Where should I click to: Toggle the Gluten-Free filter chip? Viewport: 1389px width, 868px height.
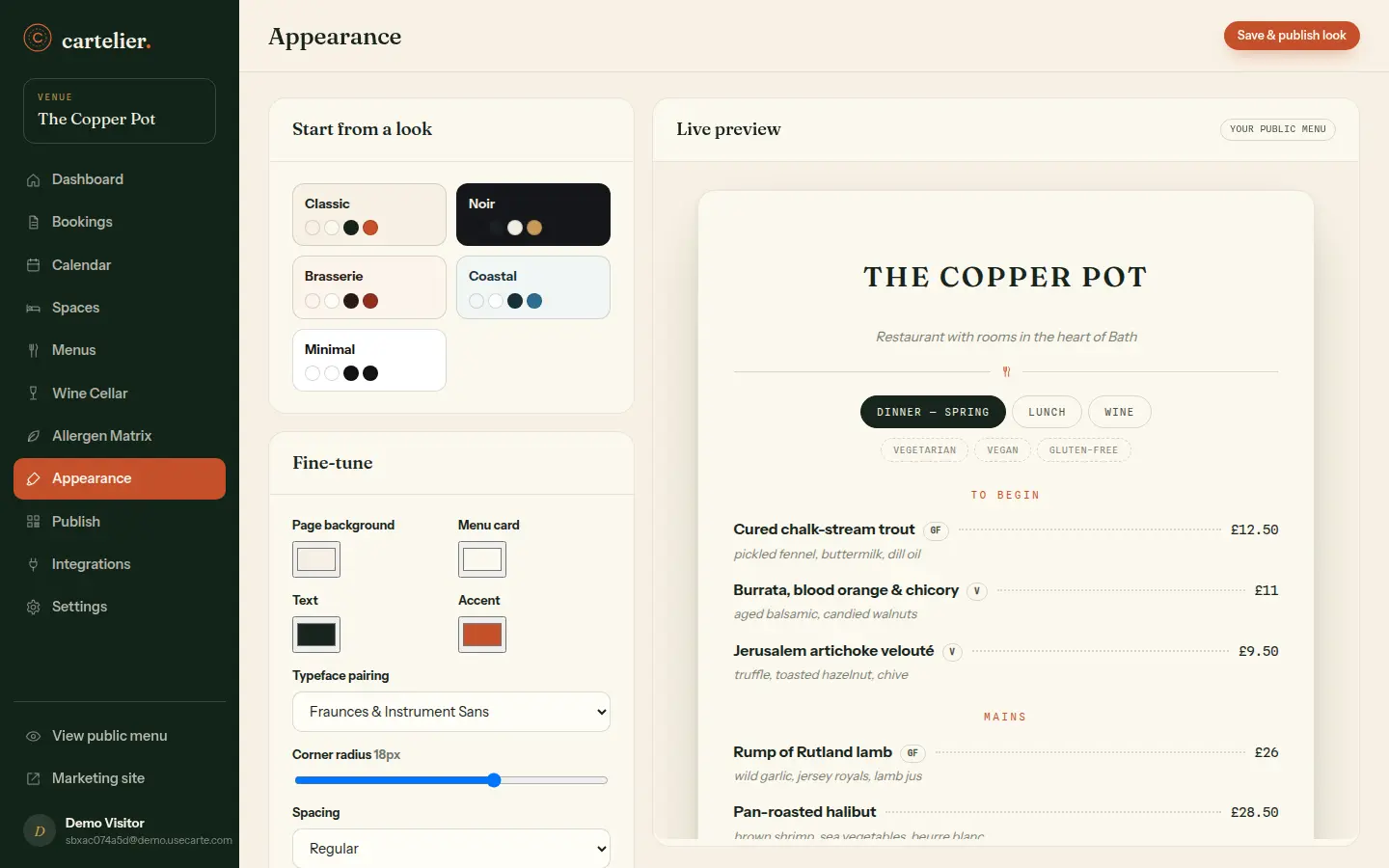coord(1083,450)
